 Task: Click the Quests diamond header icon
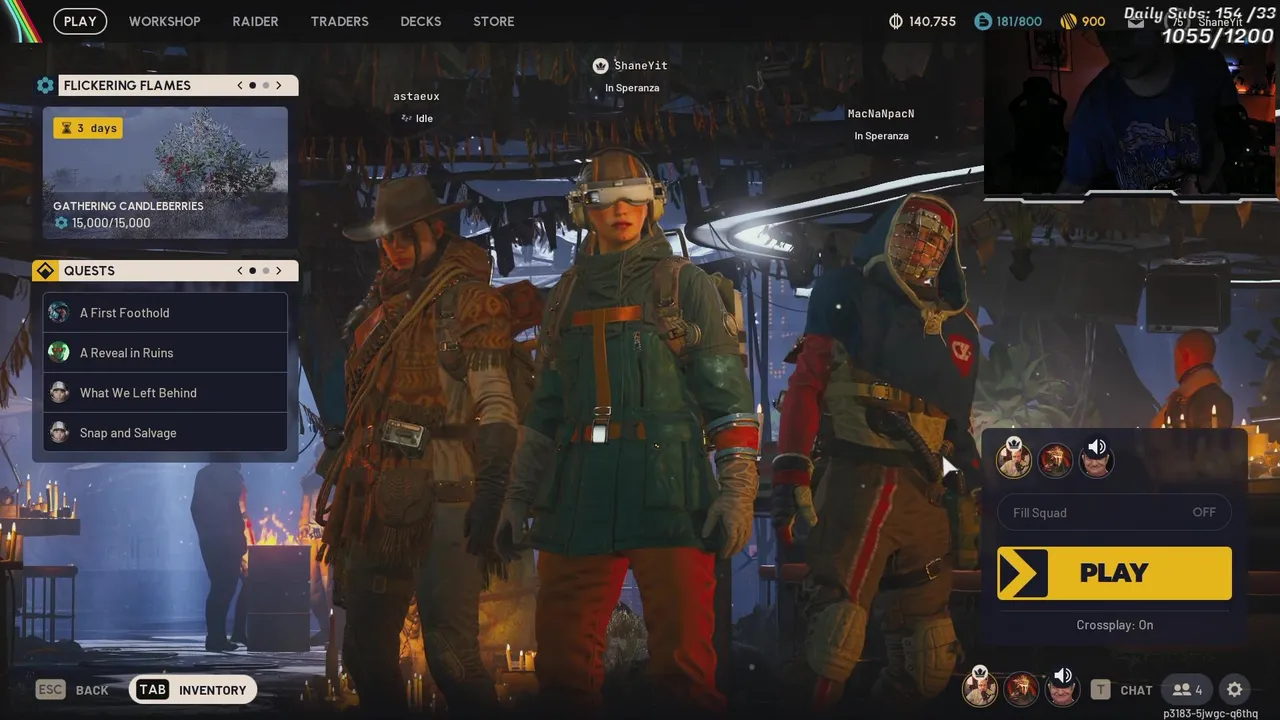coord(45,271)
